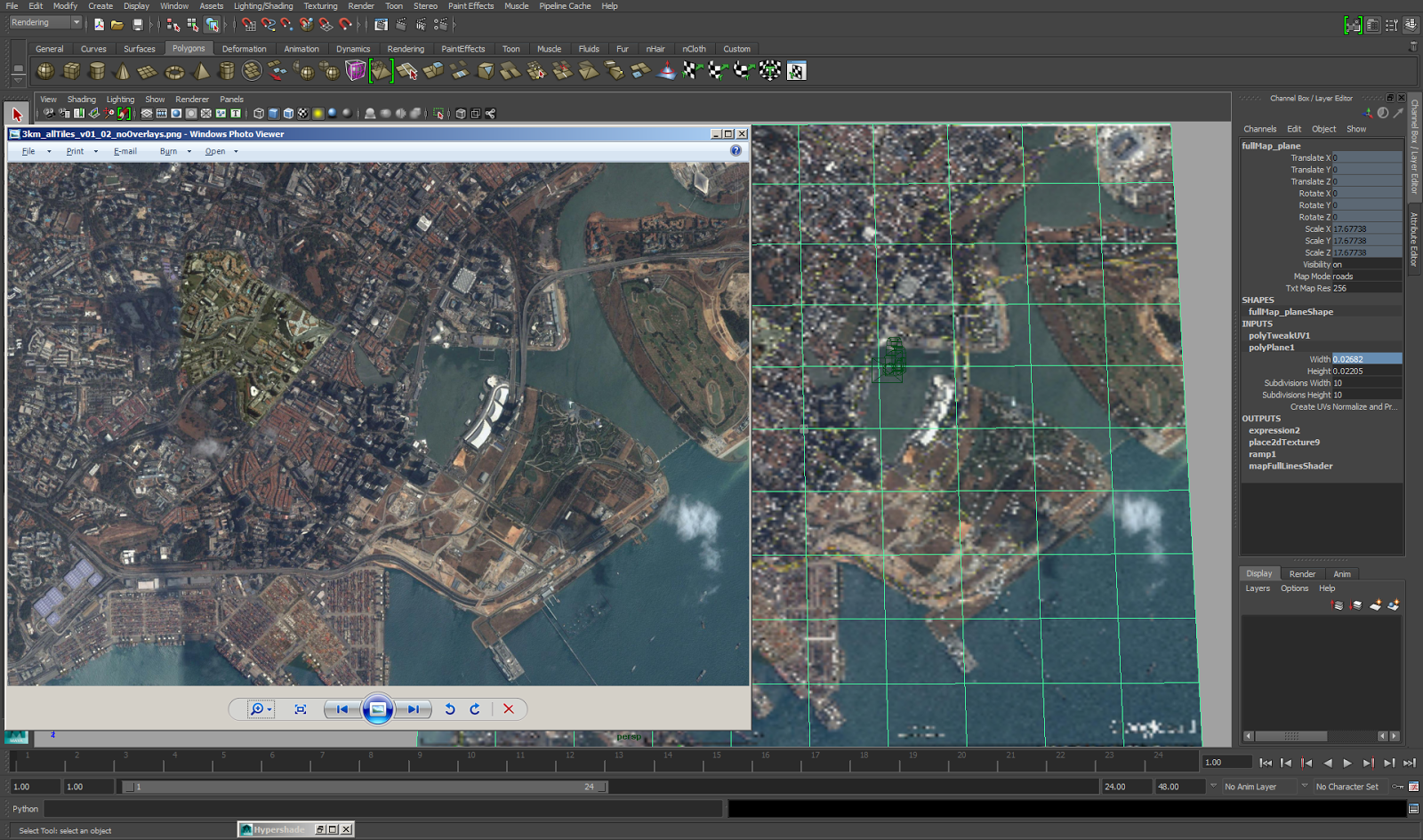
Task: Click the Layer Editor horizontal scrollbar
Action: (x=1291, y=736)
